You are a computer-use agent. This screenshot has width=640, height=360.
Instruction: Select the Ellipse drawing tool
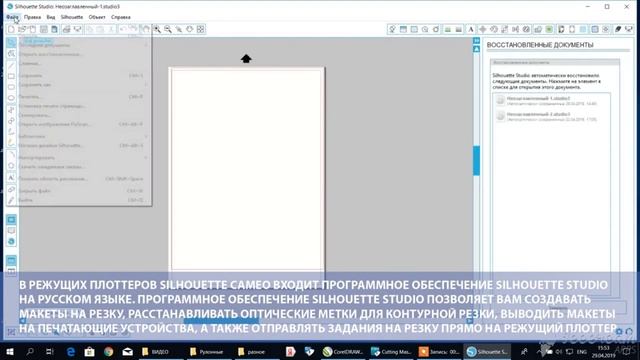click(11, 98)
